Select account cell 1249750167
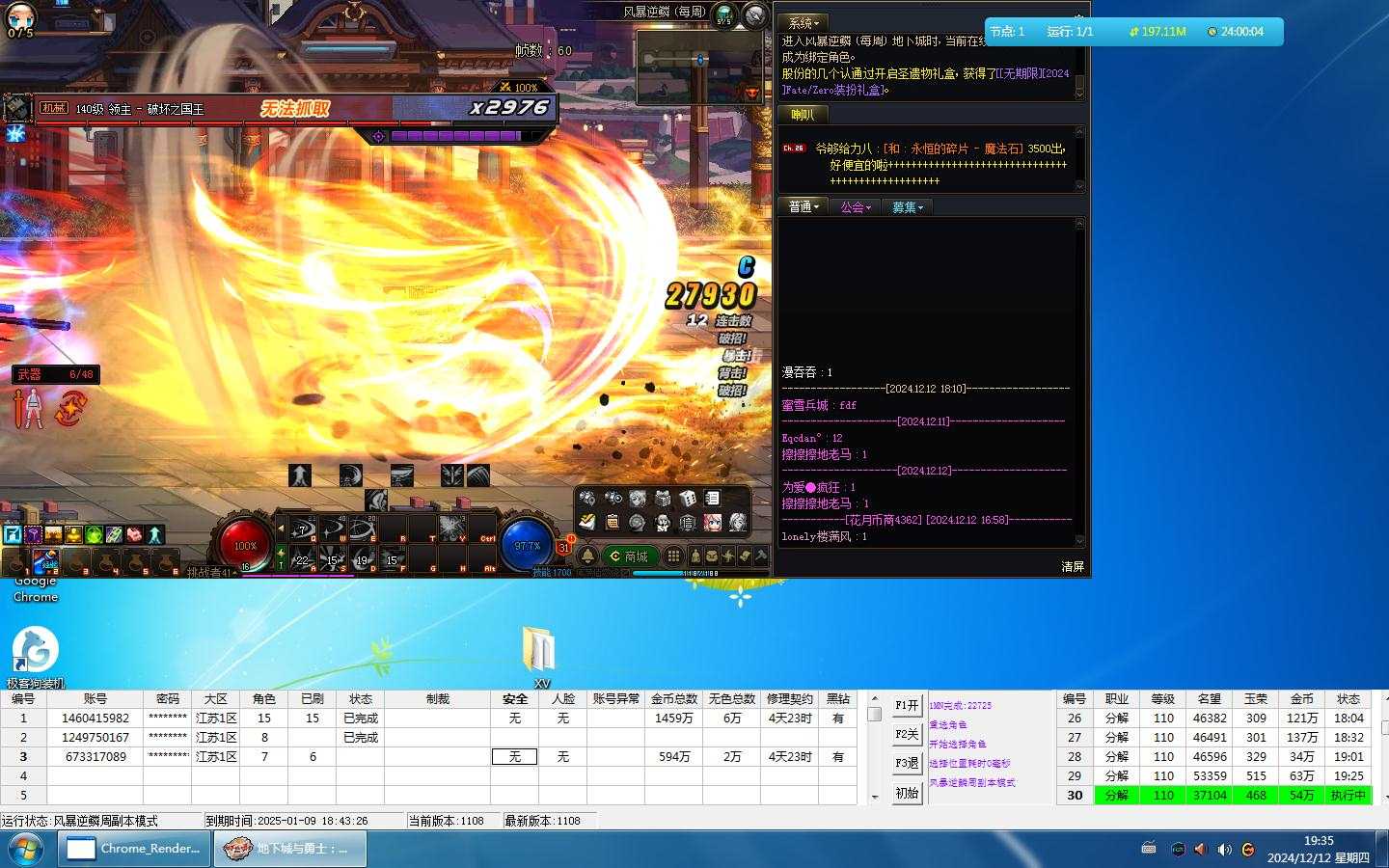 (95, 738)
